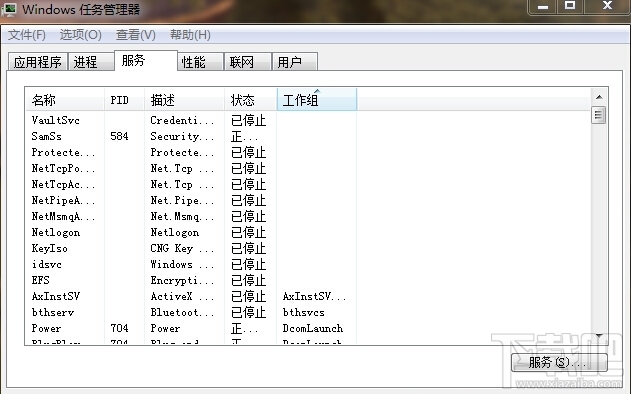Screen dimensions: 631x394
Task: Open the 查看(V) menu
Action: click(135, 35)
